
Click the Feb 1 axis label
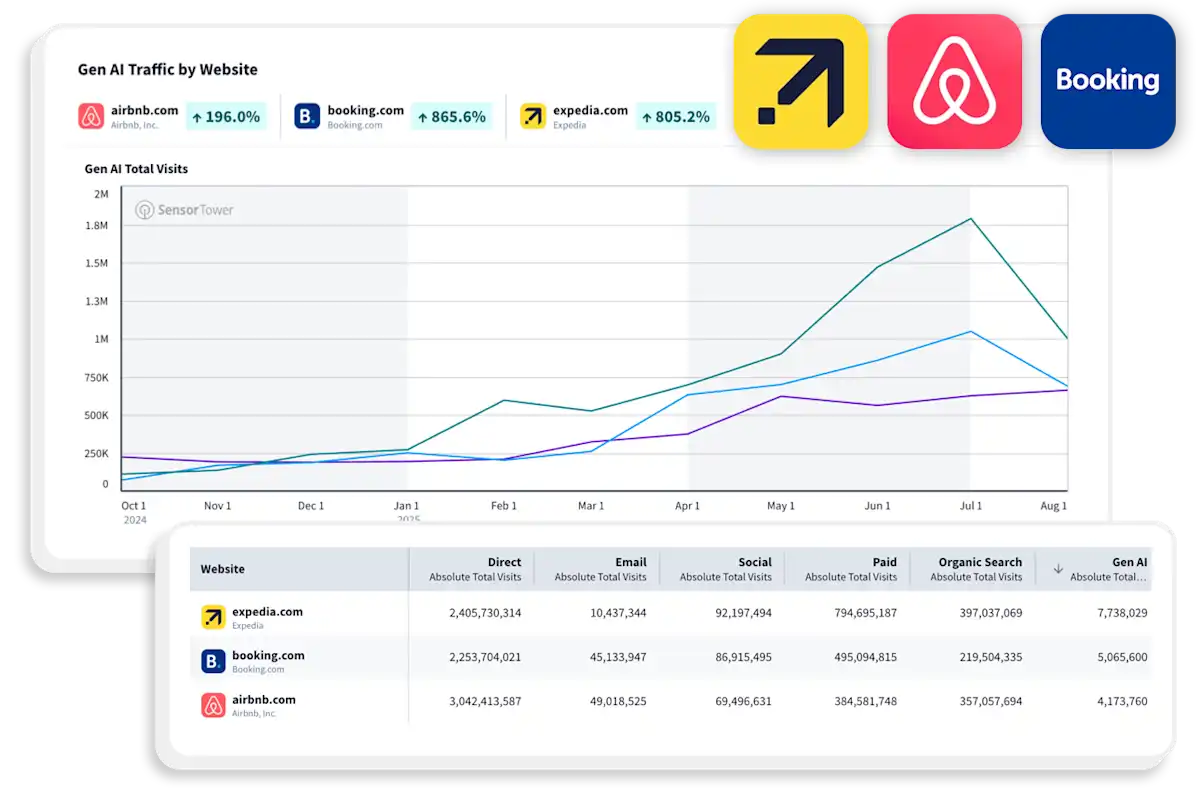tap(504, 506)
